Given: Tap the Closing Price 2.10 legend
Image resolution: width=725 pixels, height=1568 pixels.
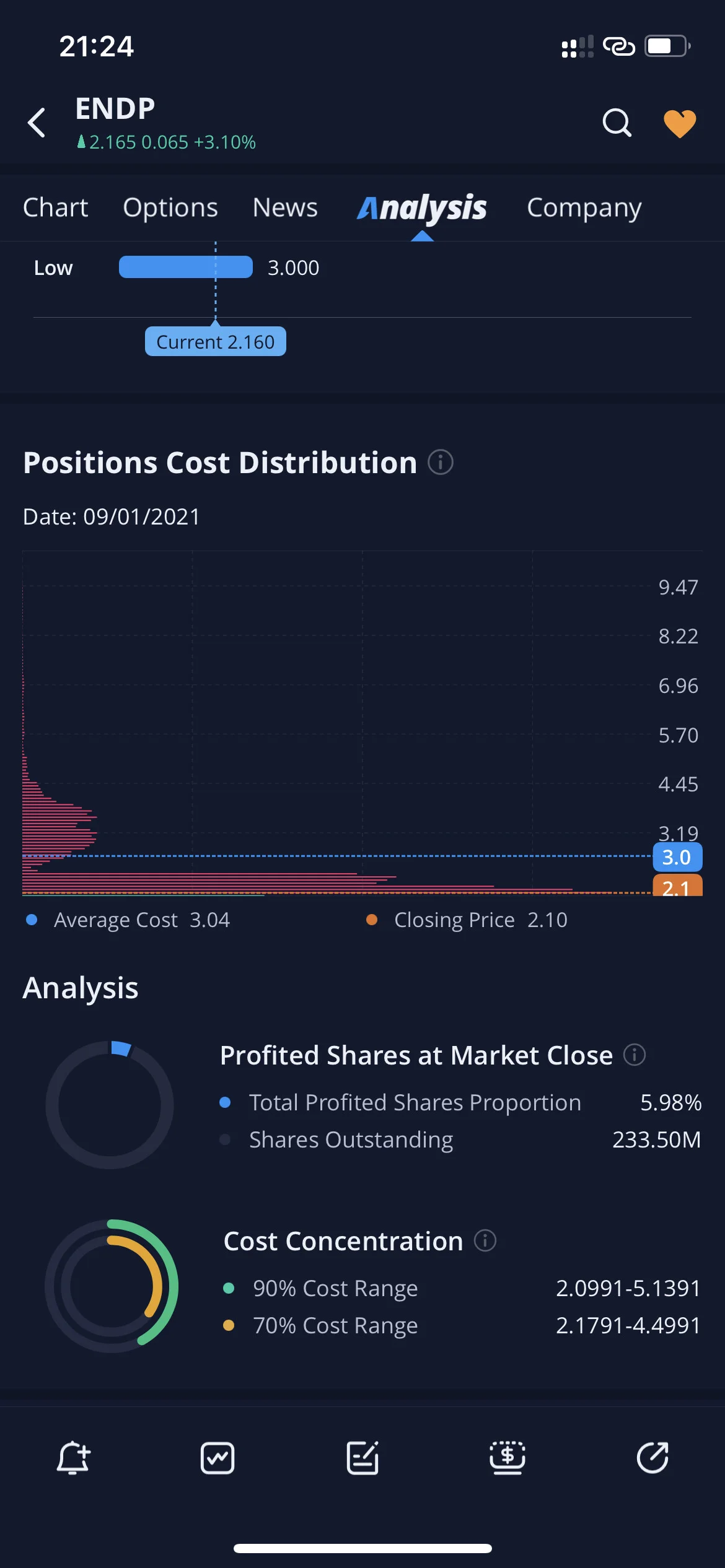Looking at the screenshot, I should [x=467, y=920].
